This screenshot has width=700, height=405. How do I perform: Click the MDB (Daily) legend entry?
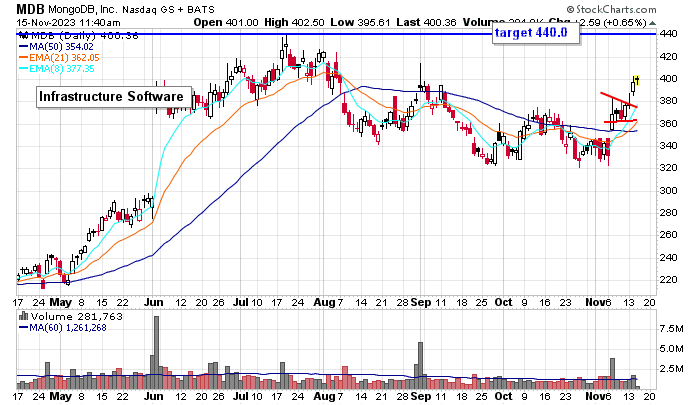tap(79, 36)
